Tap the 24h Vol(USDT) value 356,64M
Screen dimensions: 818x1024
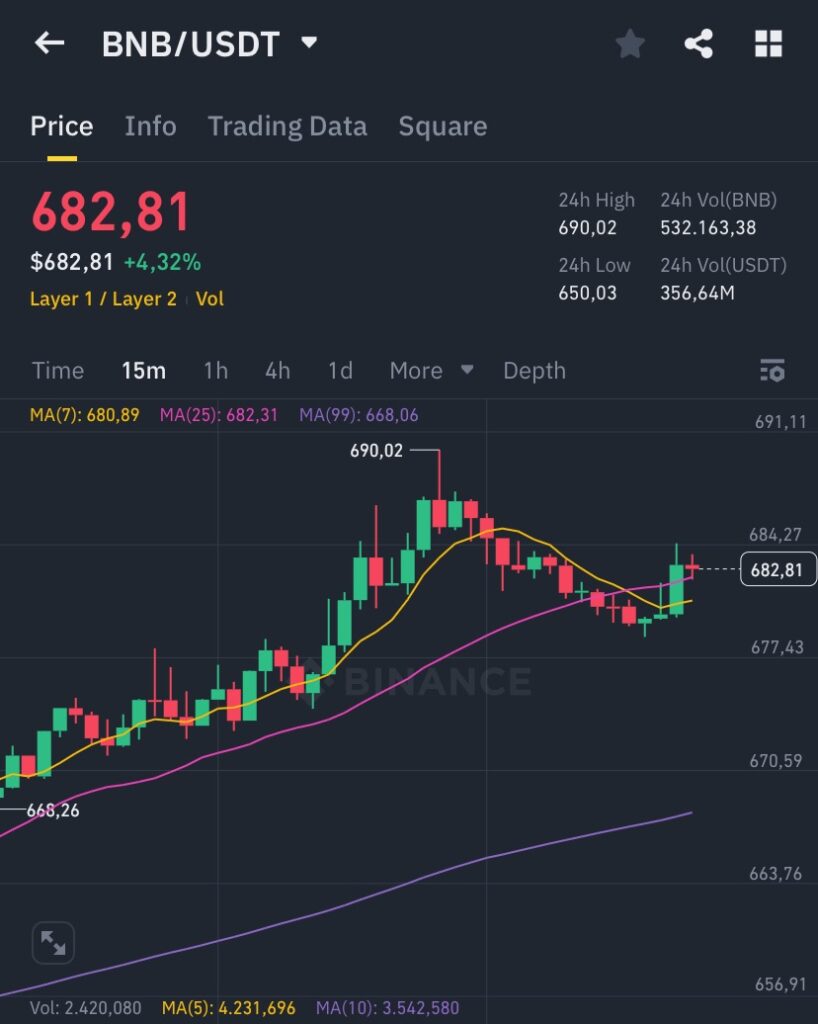click(x=697, y=293)
